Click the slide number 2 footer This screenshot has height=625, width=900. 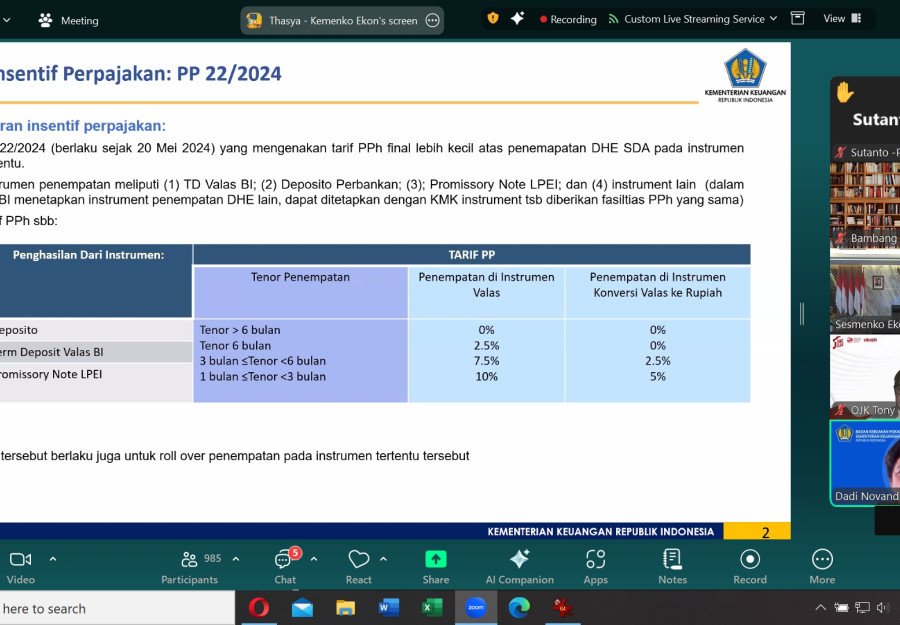(765, 532)
